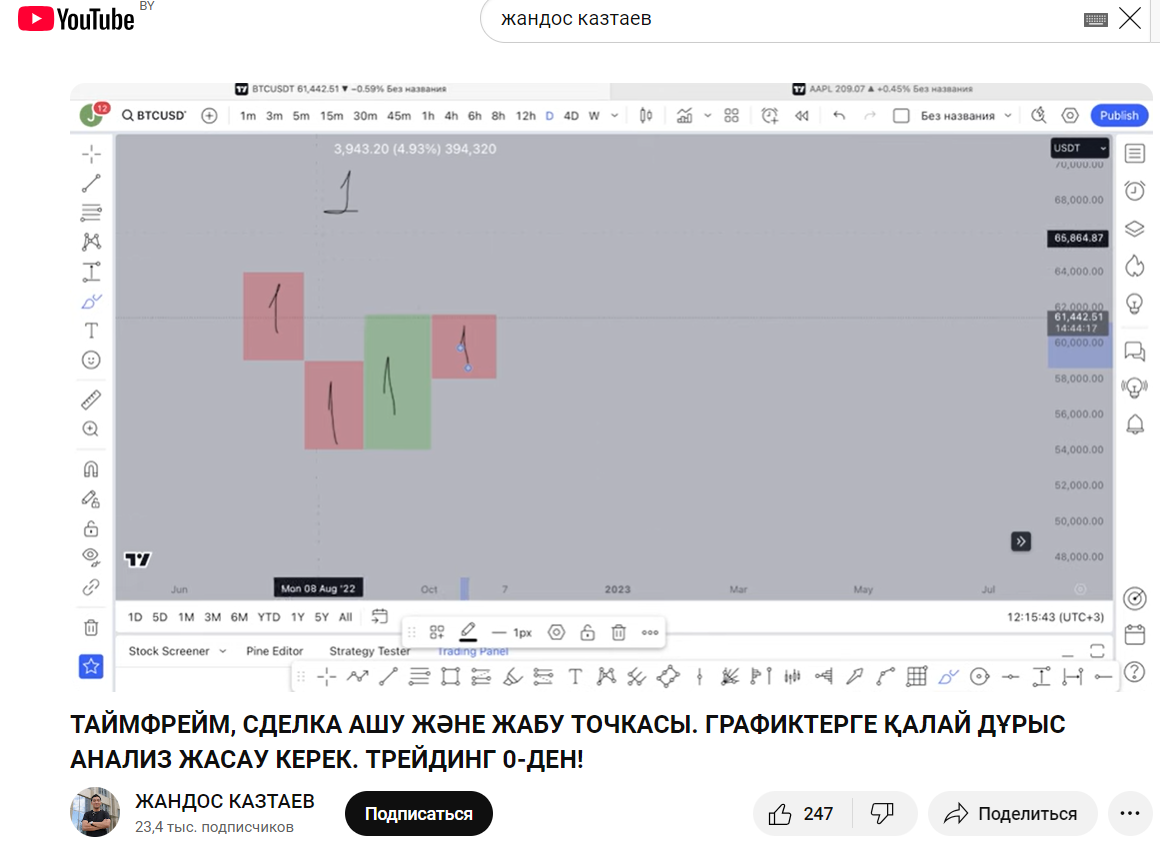Toggle the fullscreen layout checkbox square
Screen dimensions: 1160x848
click(901, 115)
